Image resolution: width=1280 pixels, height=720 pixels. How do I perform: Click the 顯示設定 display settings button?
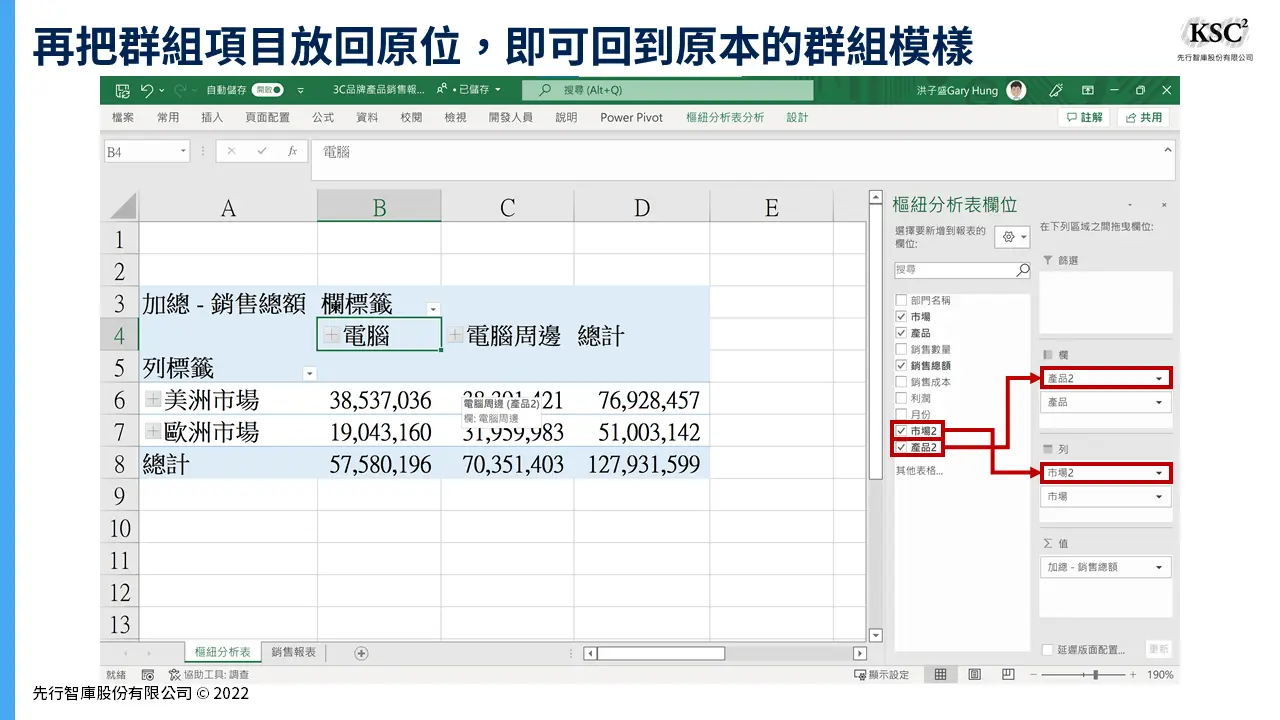(881, 675)
